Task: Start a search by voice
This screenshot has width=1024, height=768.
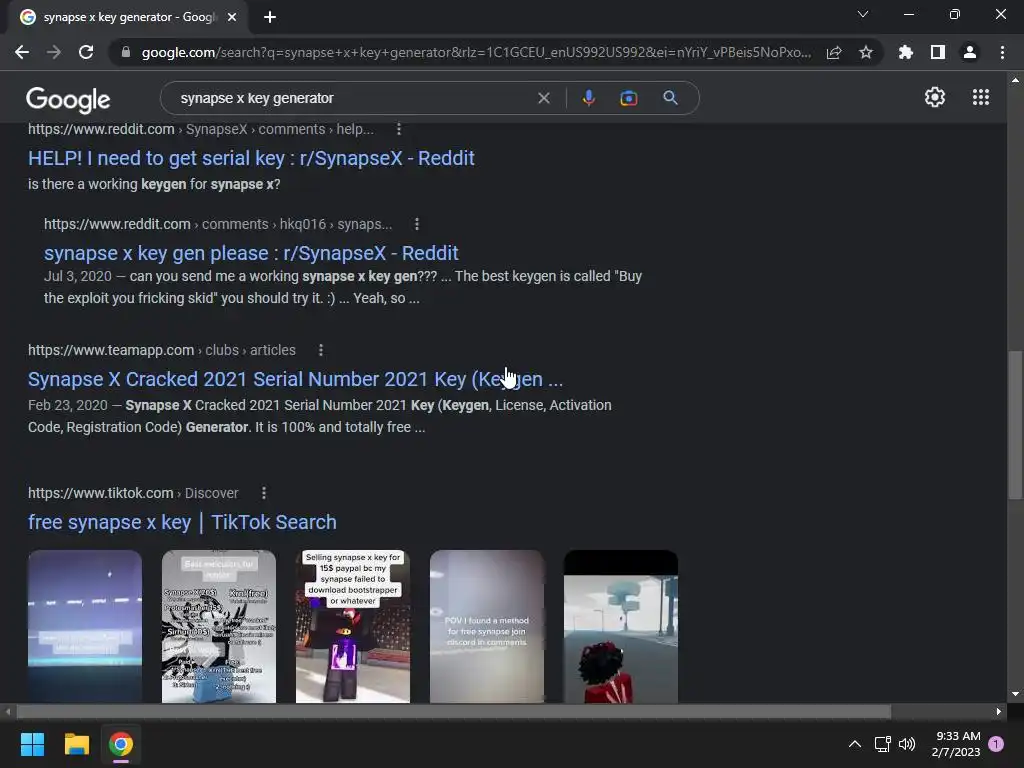Action: 588,98
